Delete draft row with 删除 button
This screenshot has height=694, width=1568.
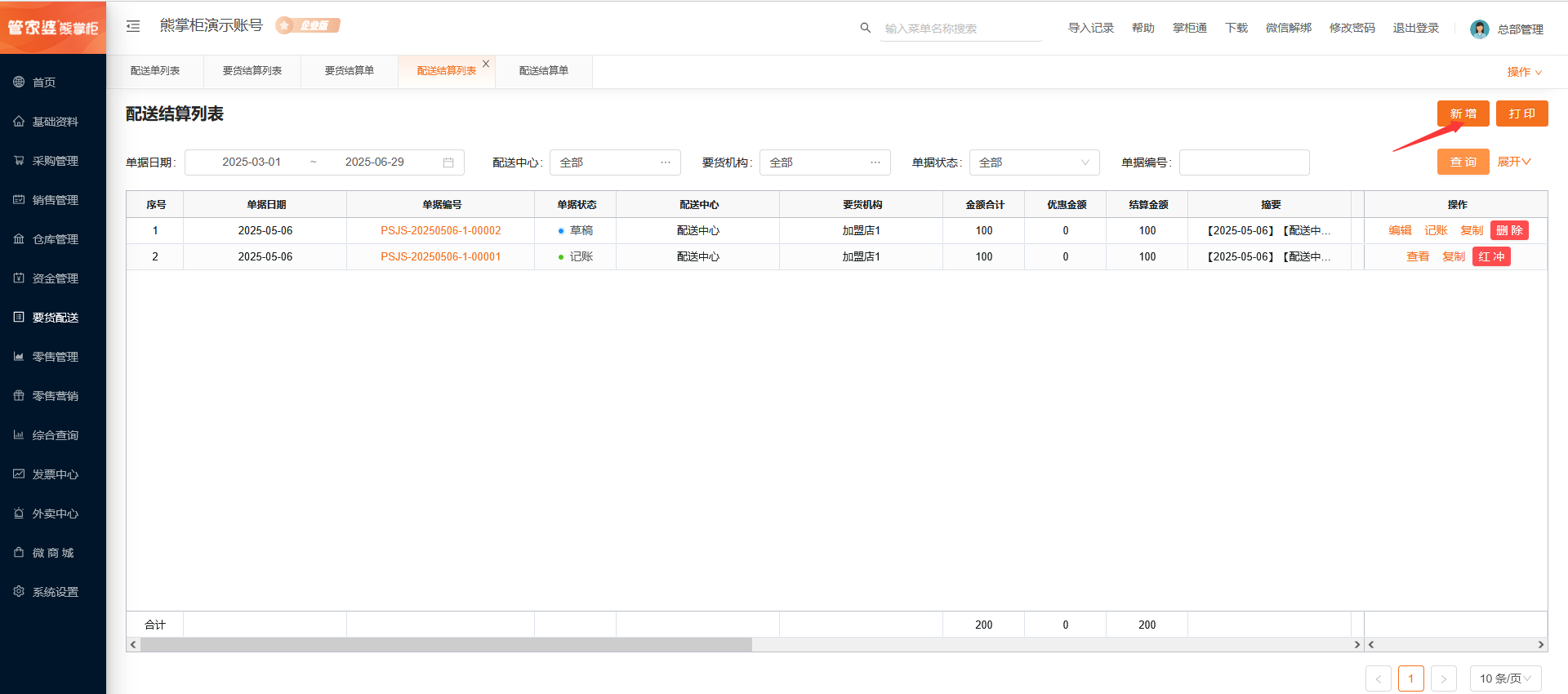click(x=1509, y=230)
